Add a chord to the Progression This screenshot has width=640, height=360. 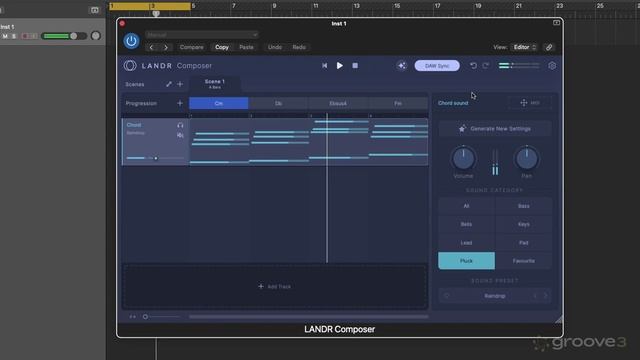[180, 103]
